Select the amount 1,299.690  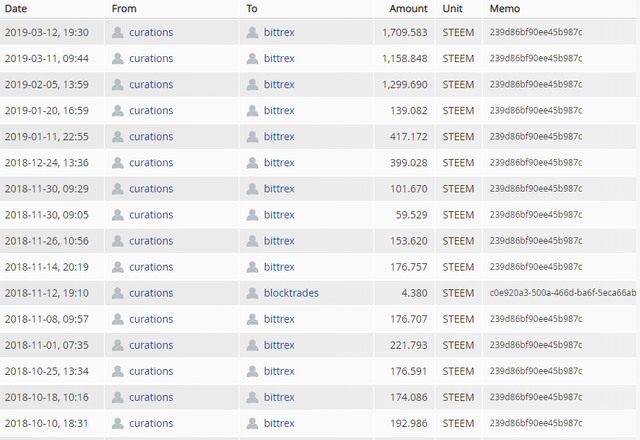tap(404, 84)
